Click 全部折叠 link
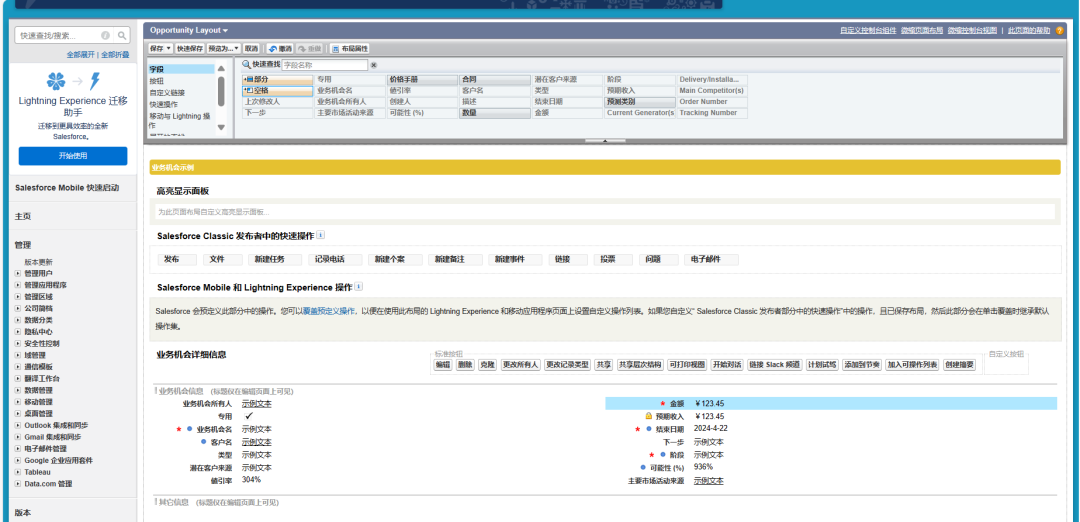The width and height of the screenshot is (1080, 522). [115, 54]
